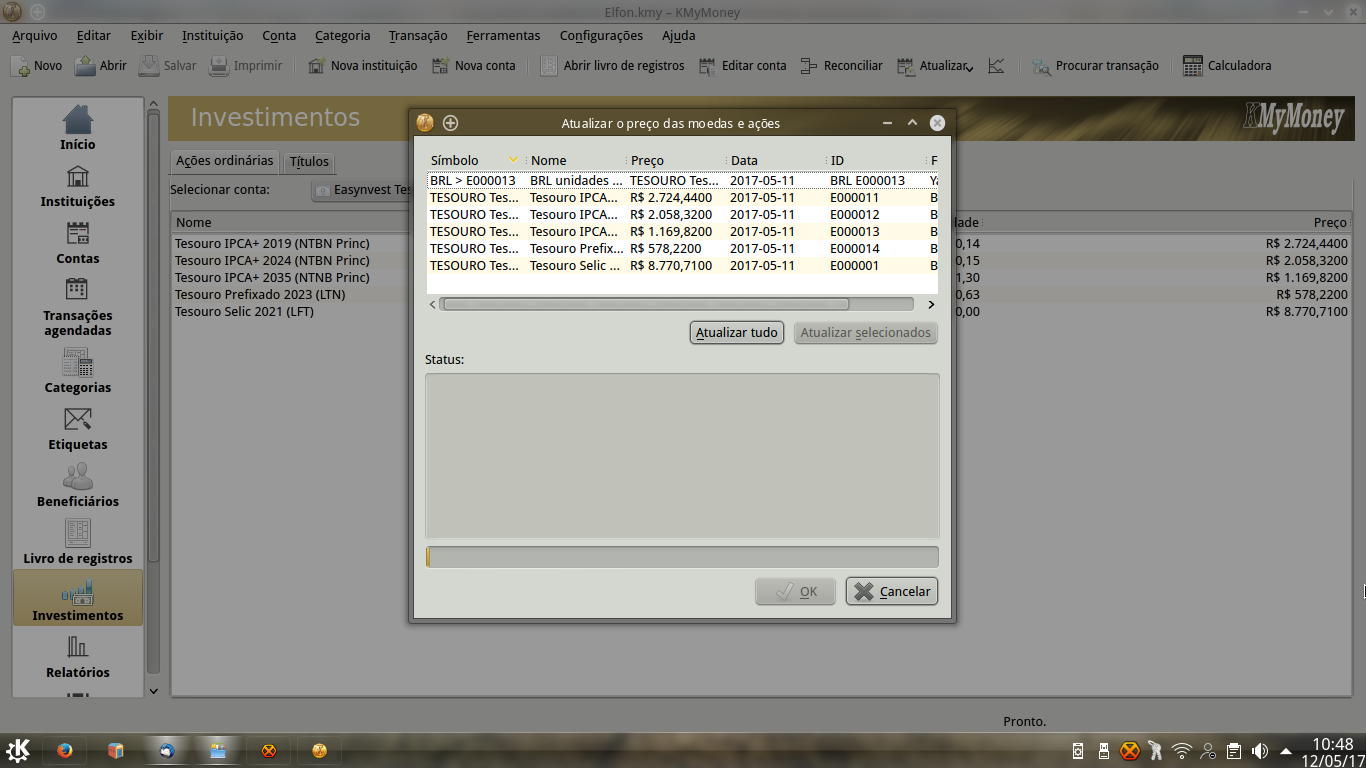The image size is (1366, 768).
Task: Open Etiquetas in the sidebar
Action: click(x=78, y=428)
